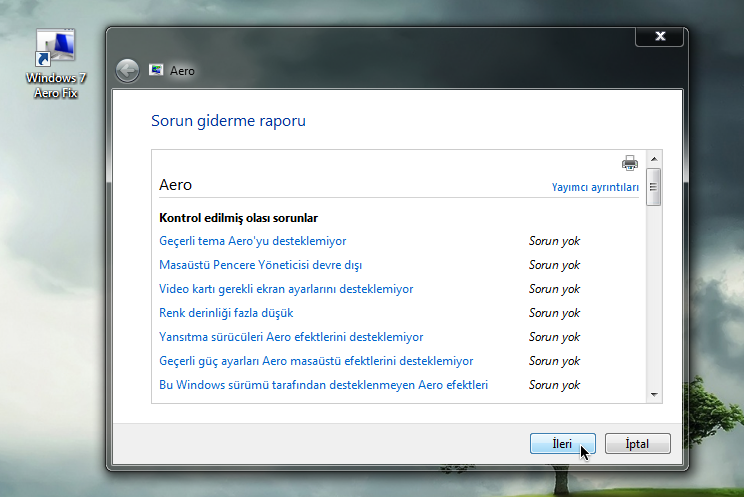Open 'Bu Windows sürümü tarafından desteklenmeyen Aero efektleri'
The height and width of the screenshot is (497, 744).
323,385
